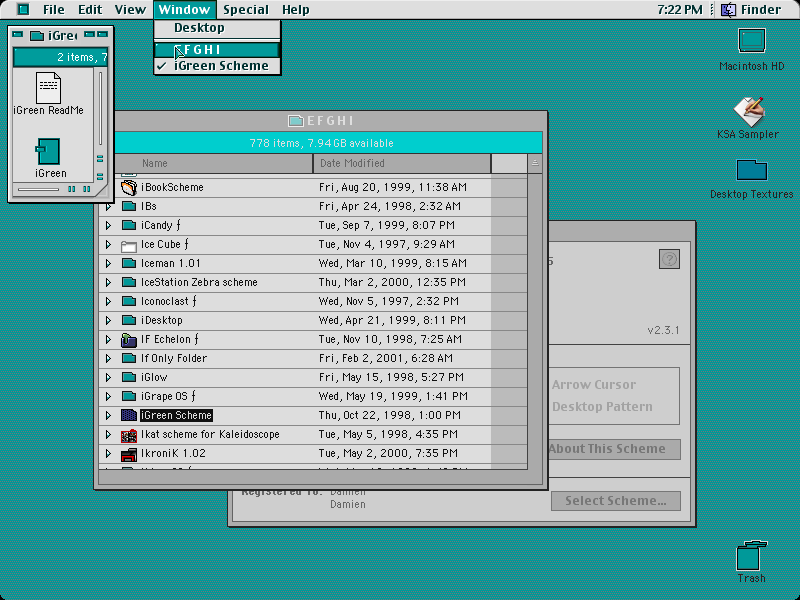Click the E F G H I window title

(x=330, y=121)
